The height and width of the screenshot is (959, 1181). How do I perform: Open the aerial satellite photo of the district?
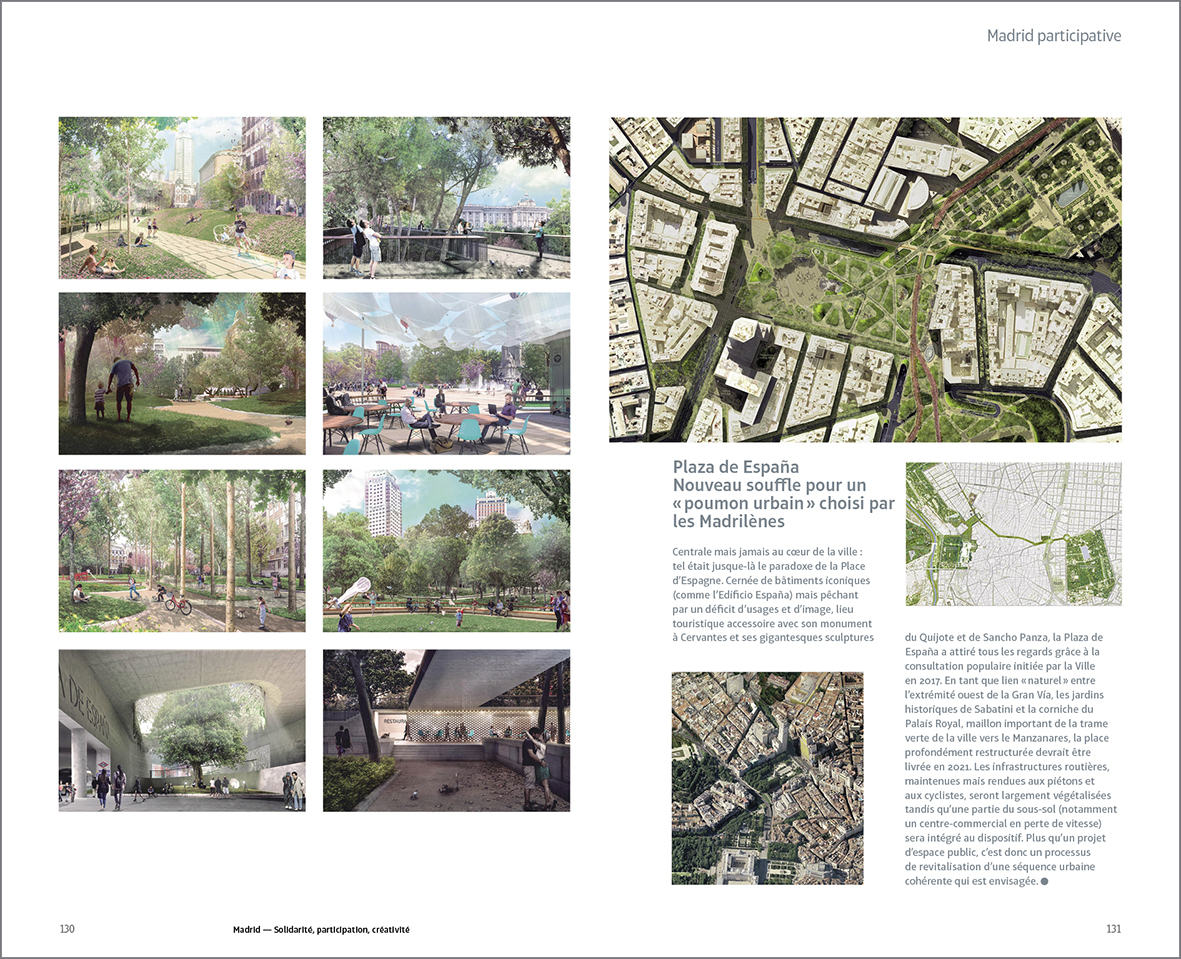tap(767, 778)
